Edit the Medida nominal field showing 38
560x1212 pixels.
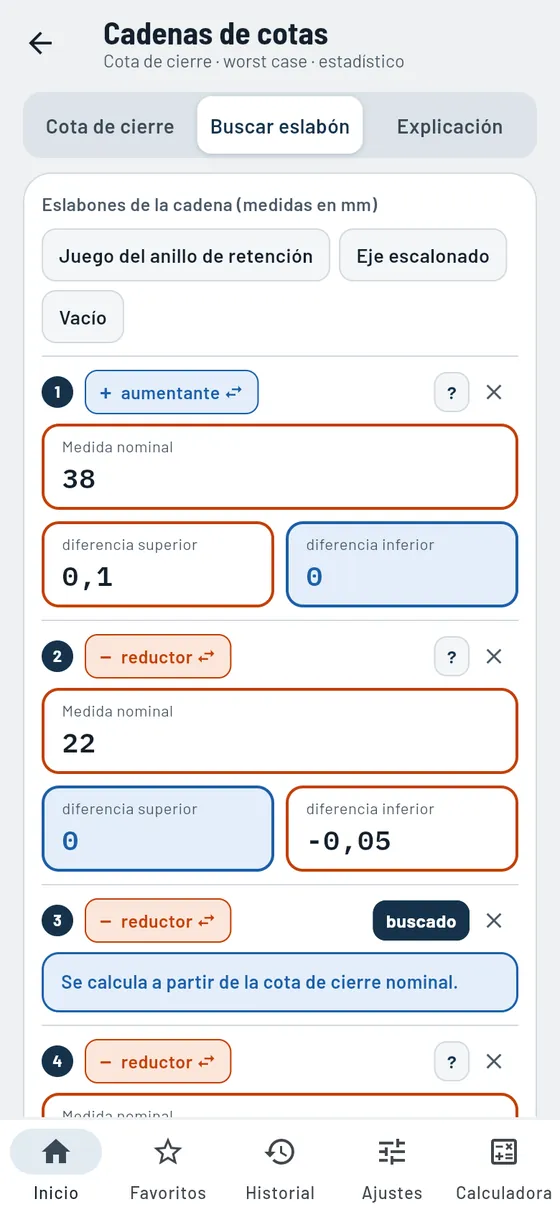[x=280, y=467]
